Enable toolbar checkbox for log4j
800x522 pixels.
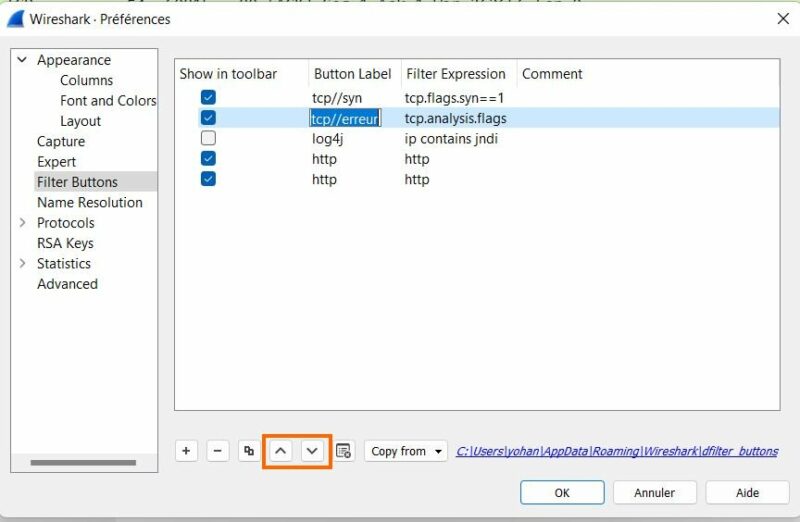tap(208, 138)
